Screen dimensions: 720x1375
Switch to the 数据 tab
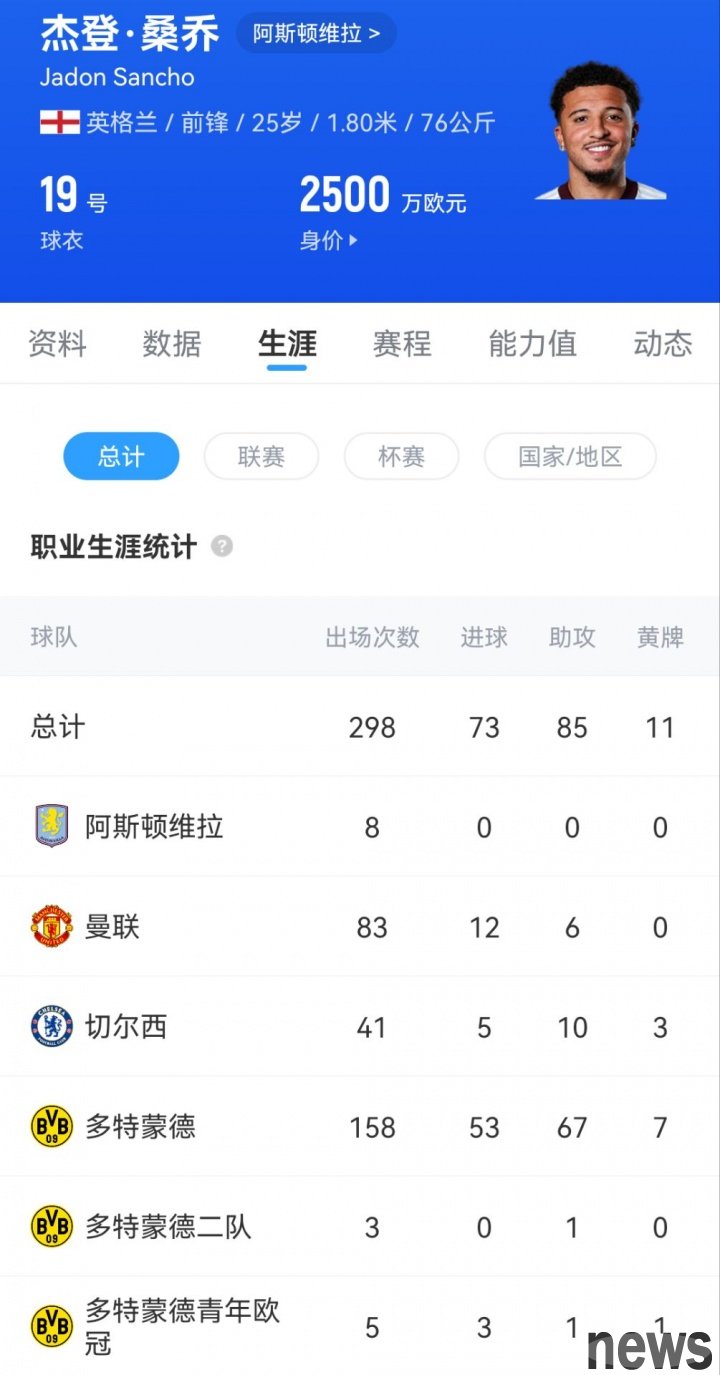(172, 344)
